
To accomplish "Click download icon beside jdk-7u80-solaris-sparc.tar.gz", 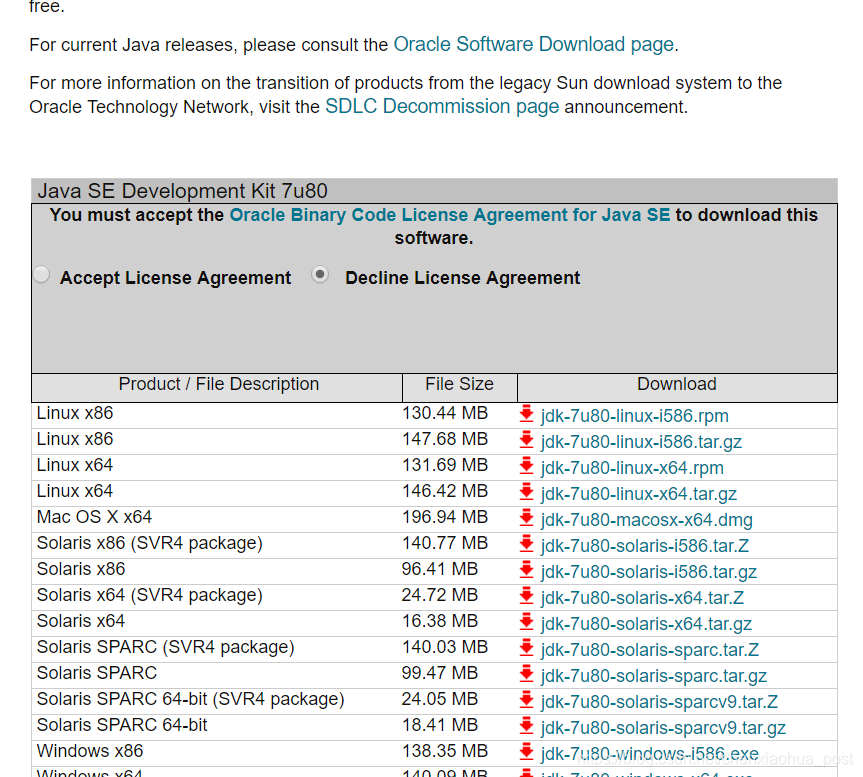I will click(527, 674).
